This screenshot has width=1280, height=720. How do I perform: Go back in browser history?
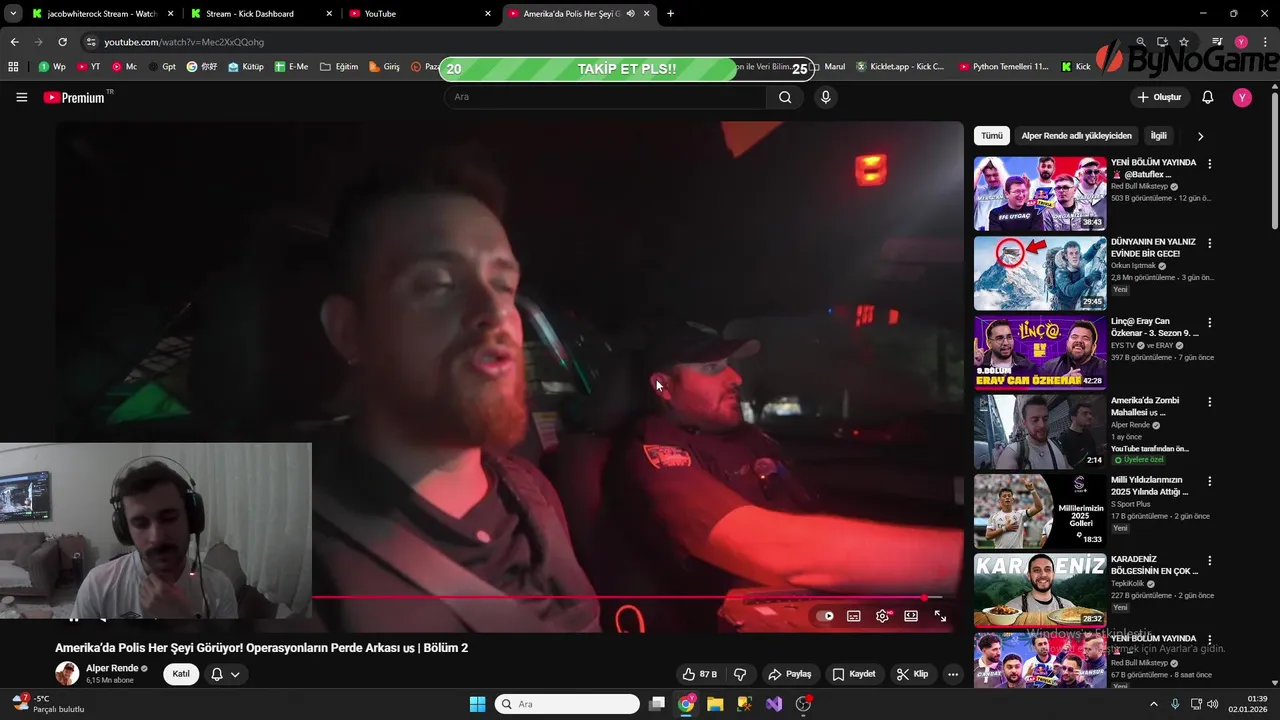14,42
